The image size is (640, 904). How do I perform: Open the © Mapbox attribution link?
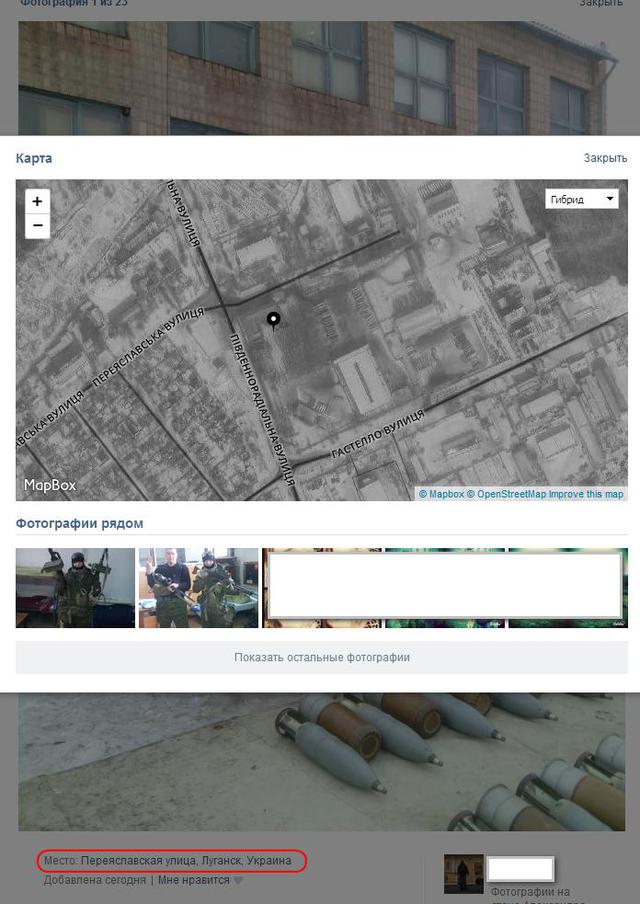(441, 494)
